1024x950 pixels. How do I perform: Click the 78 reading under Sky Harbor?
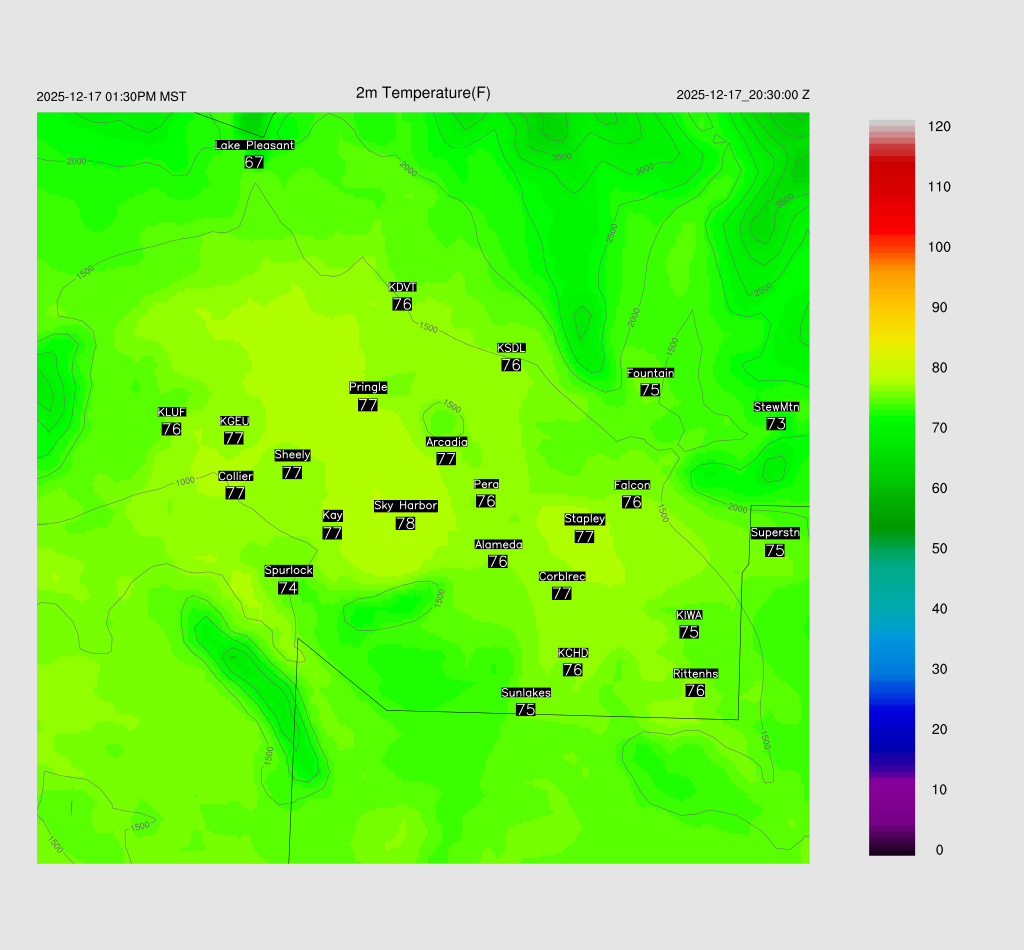click(x=405, y=523)
